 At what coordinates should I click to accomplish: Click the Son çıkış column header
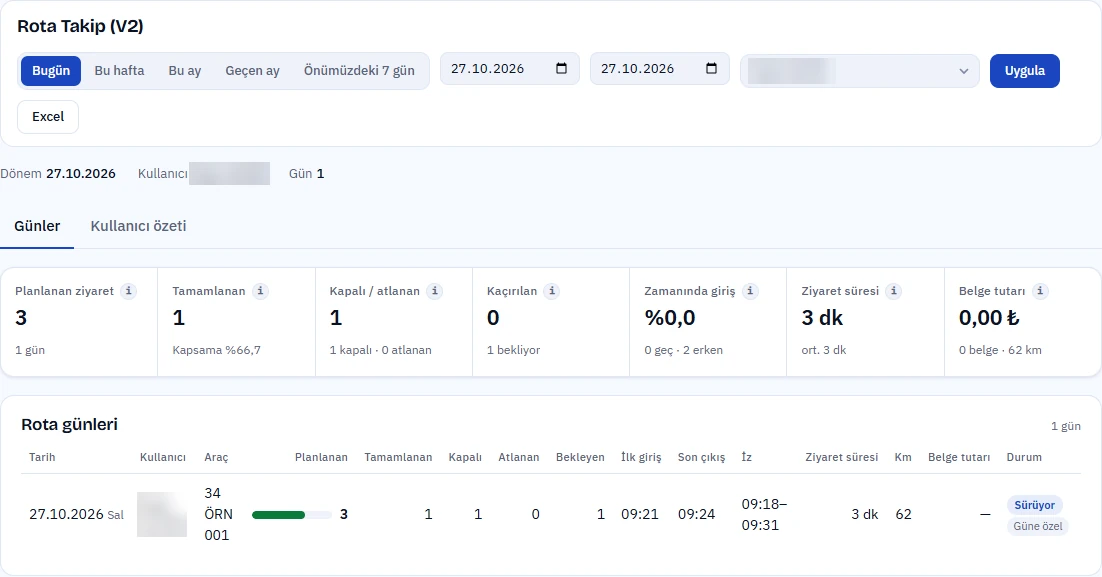pyautogui.click(x=701, y=458)
